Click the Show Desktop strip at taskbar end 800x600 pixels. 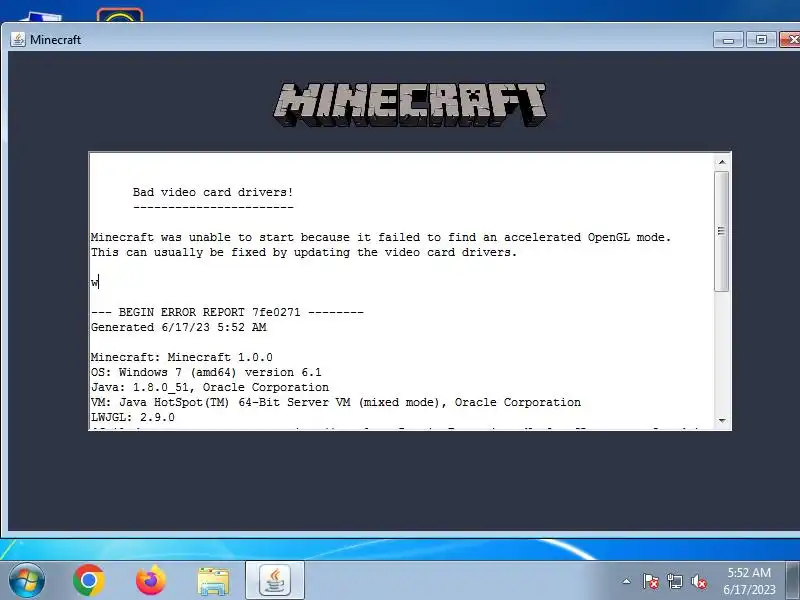pos(793,581)
